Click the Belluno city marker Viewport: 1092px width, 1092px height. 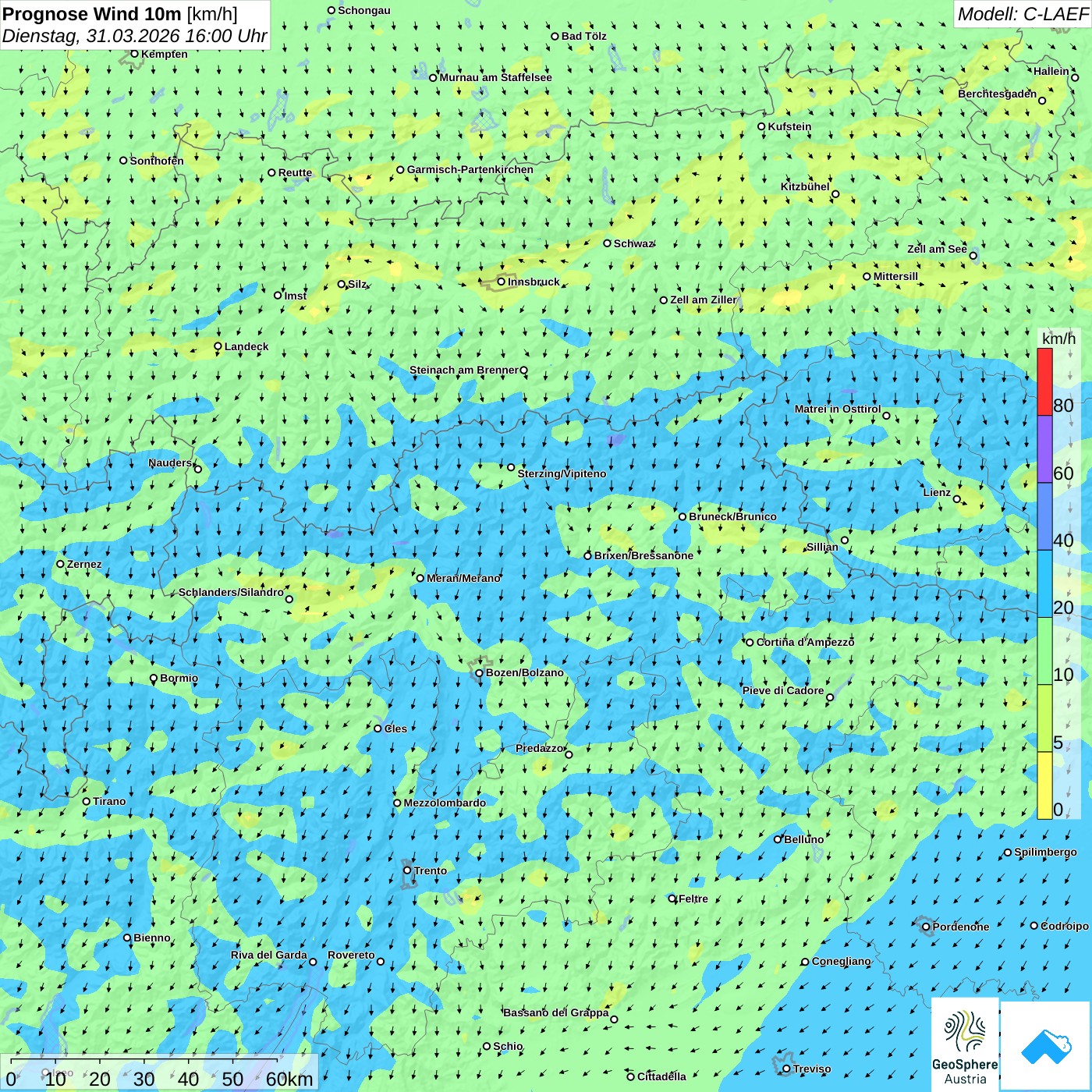(777, 839)
